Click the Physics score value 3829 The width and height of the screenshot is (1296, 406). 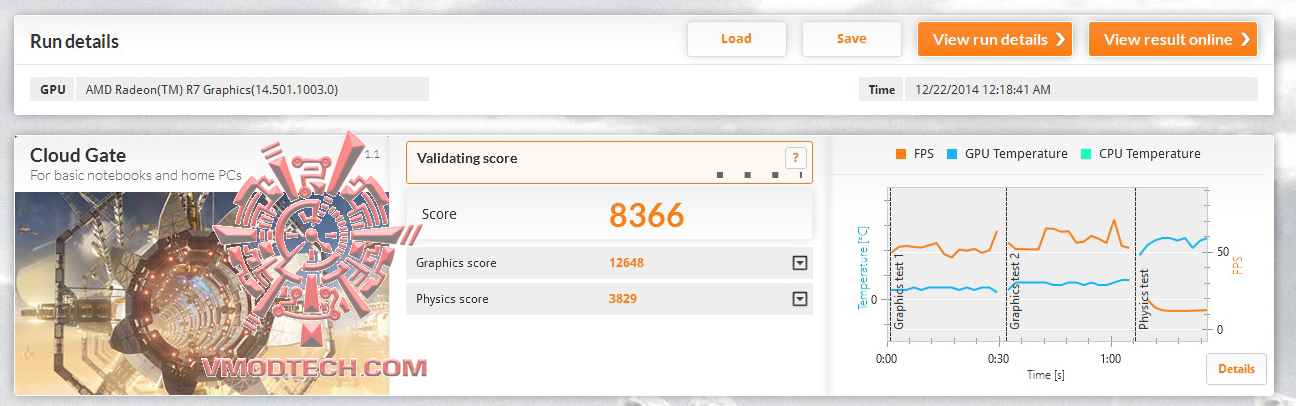click(x=623, y=299)
